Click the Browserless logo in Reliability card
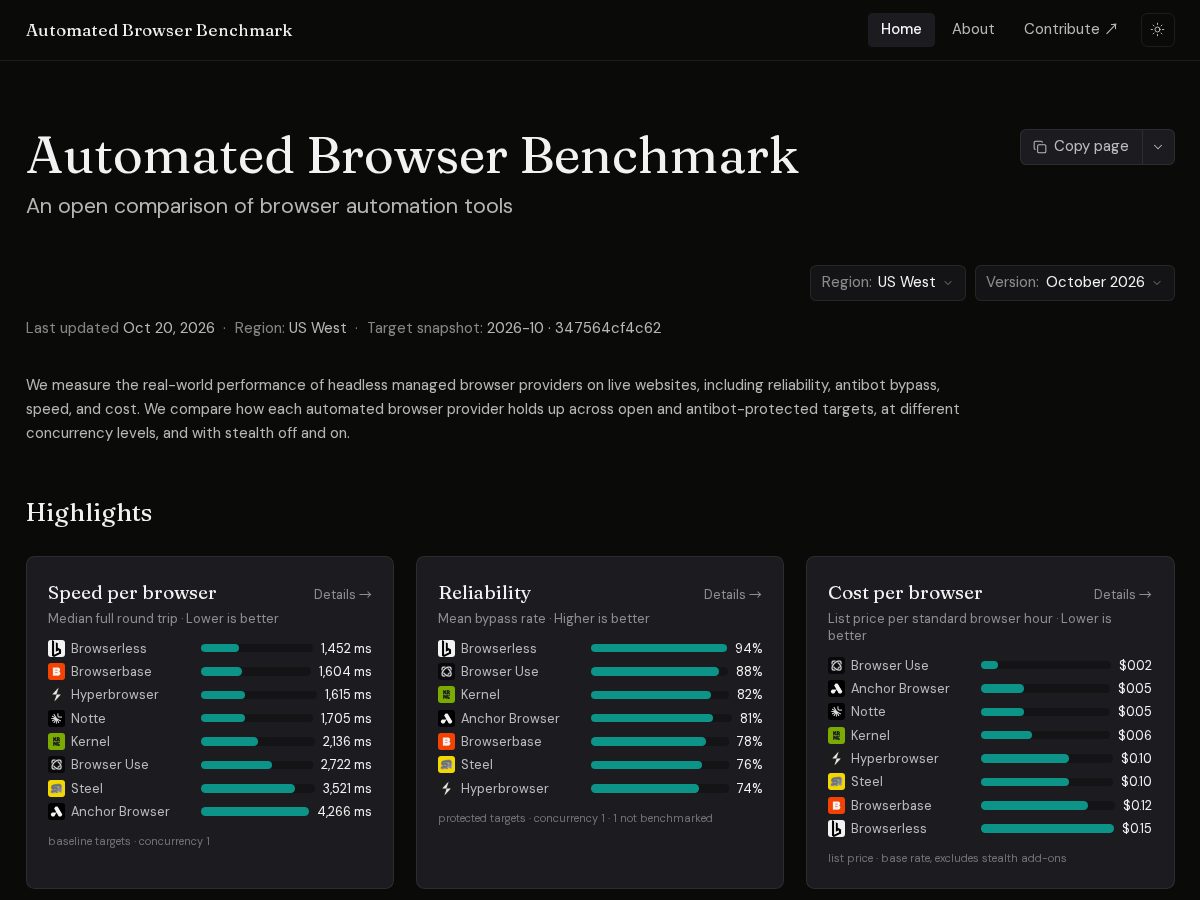 click(x=447, y=648)
